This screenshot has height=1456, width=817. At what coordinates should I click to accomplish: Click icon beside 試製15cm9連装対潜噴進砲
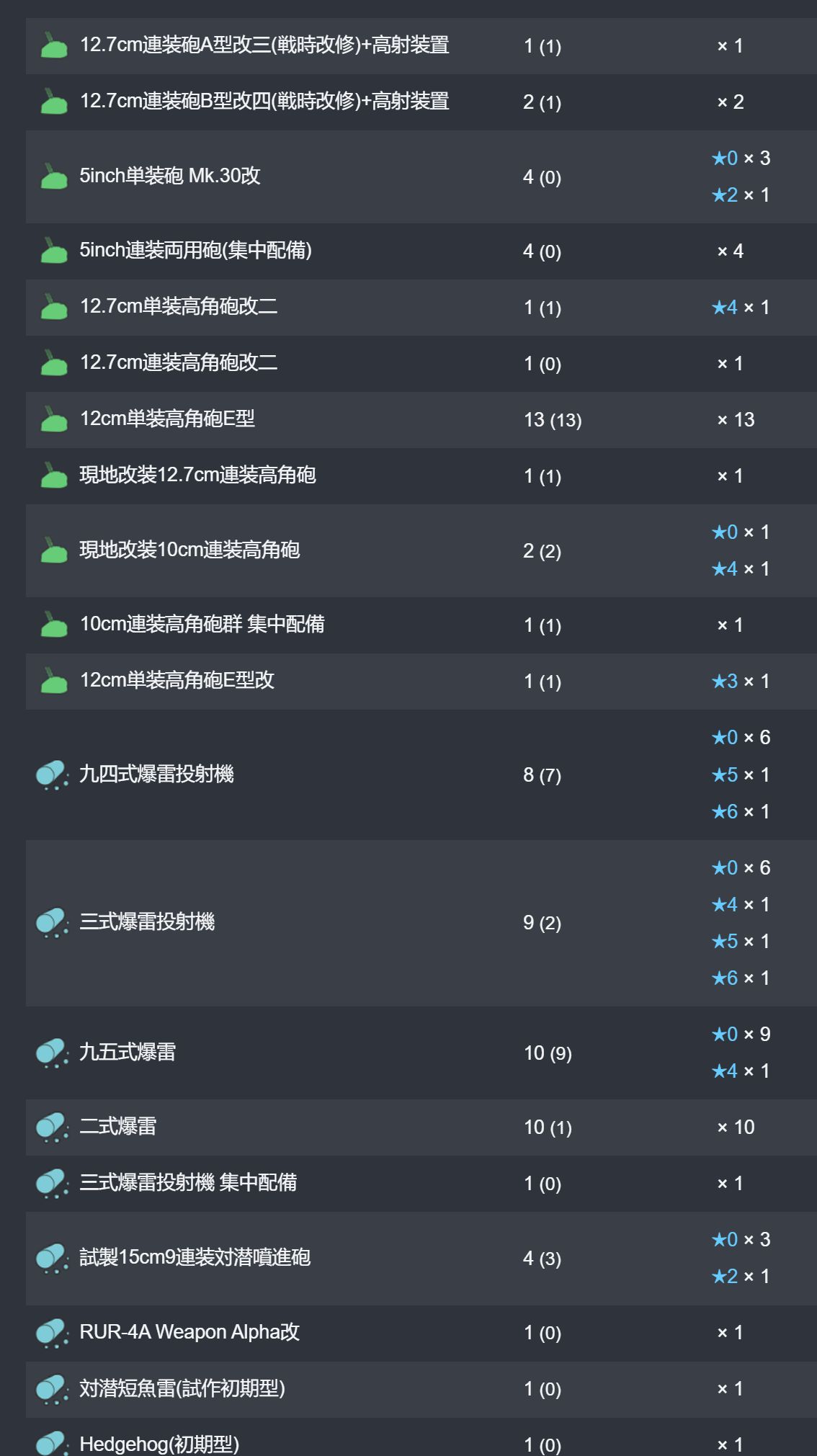(x=52, y=1259)
